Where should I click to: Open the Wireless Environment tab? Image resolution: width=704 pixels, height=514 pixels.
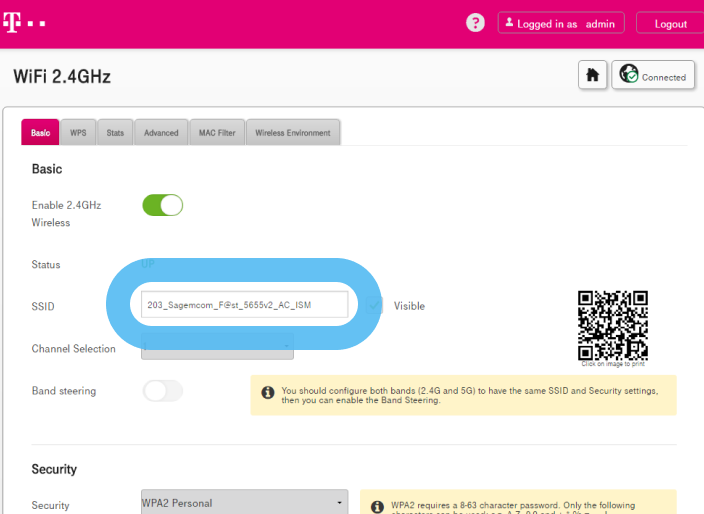[x=293, y=133]
